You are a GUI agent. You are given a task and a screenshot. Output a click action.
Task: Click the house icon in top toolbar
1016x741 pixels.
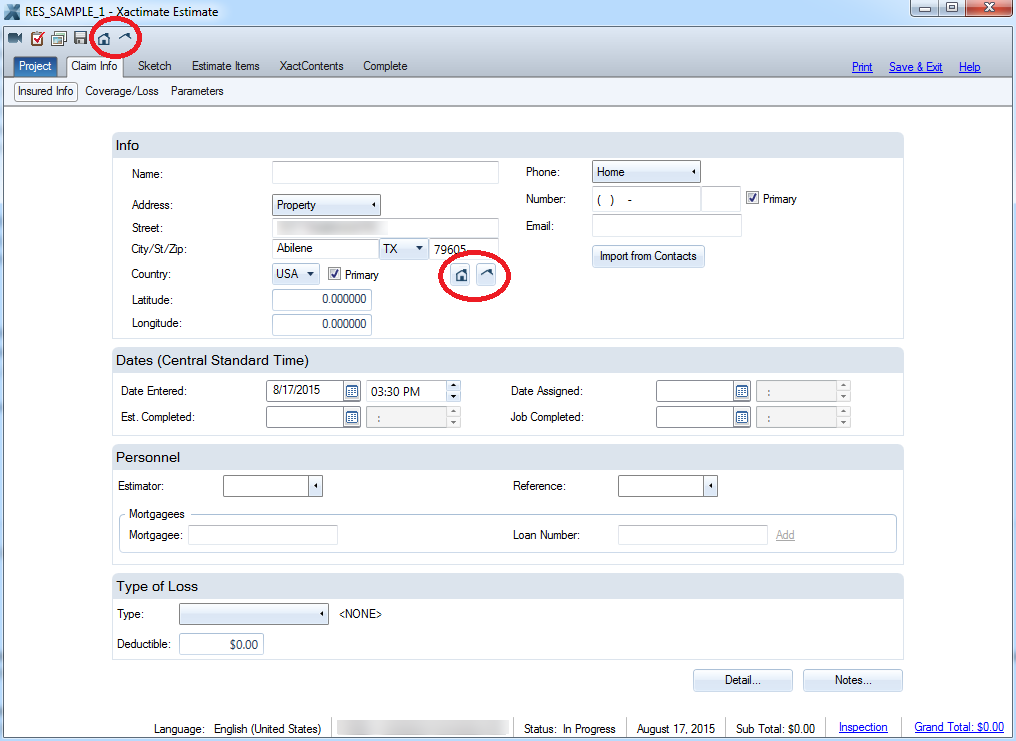(x=104, y=39)
